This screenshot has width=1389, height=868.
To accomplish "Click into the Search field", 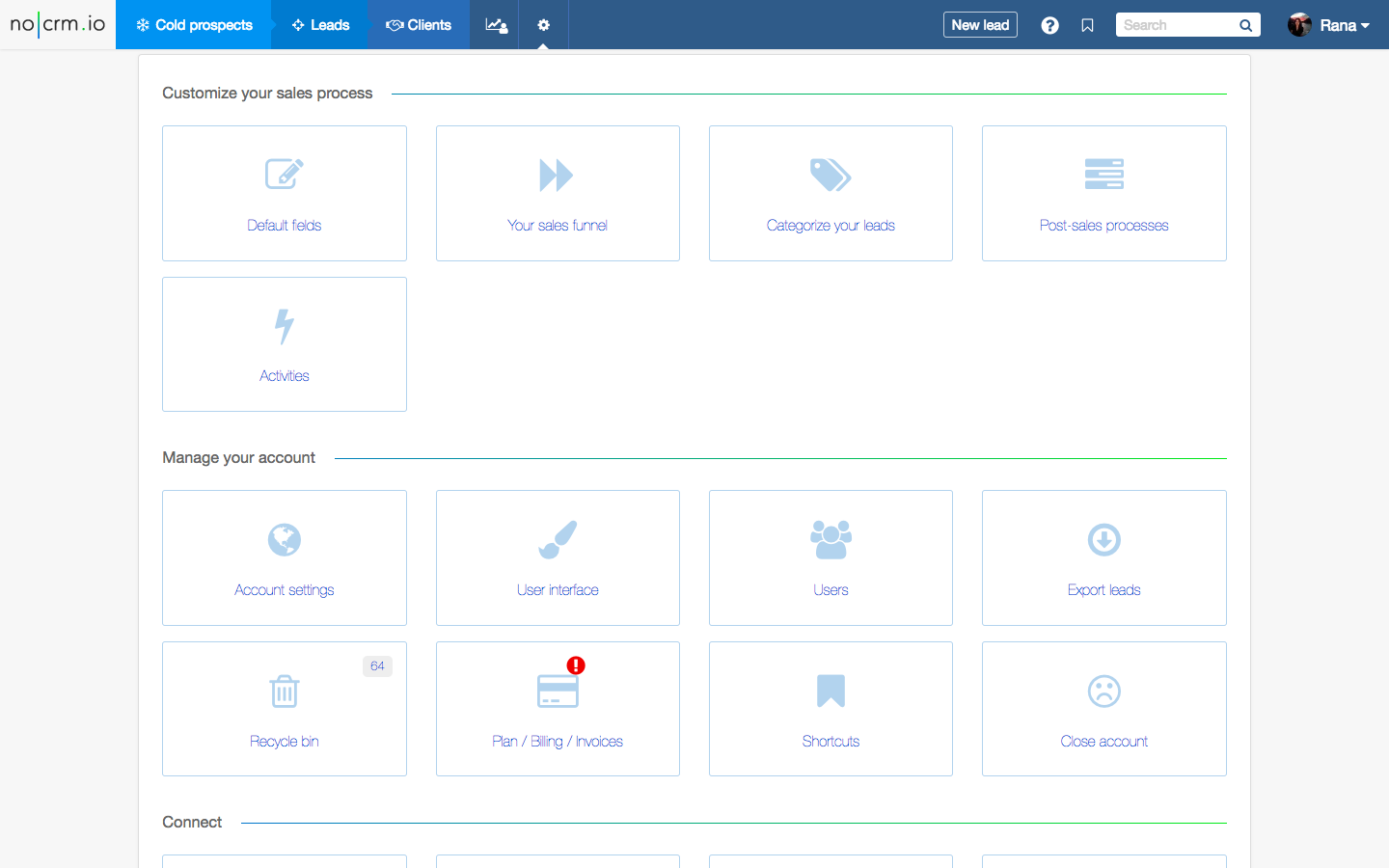I will 1175,25.
